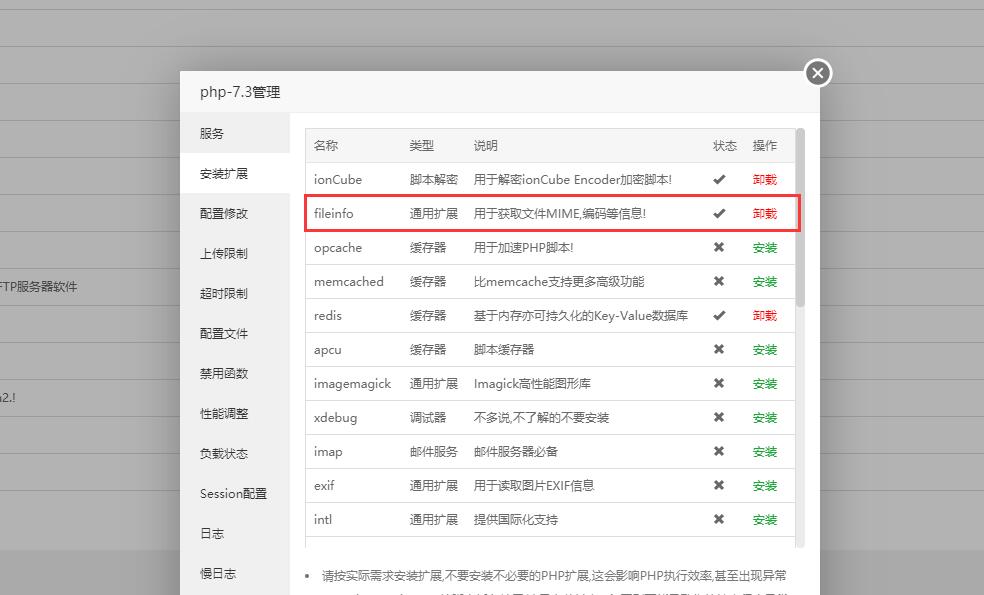Click the imap extension name
This screenshot has height=595, width=984.
328,452
